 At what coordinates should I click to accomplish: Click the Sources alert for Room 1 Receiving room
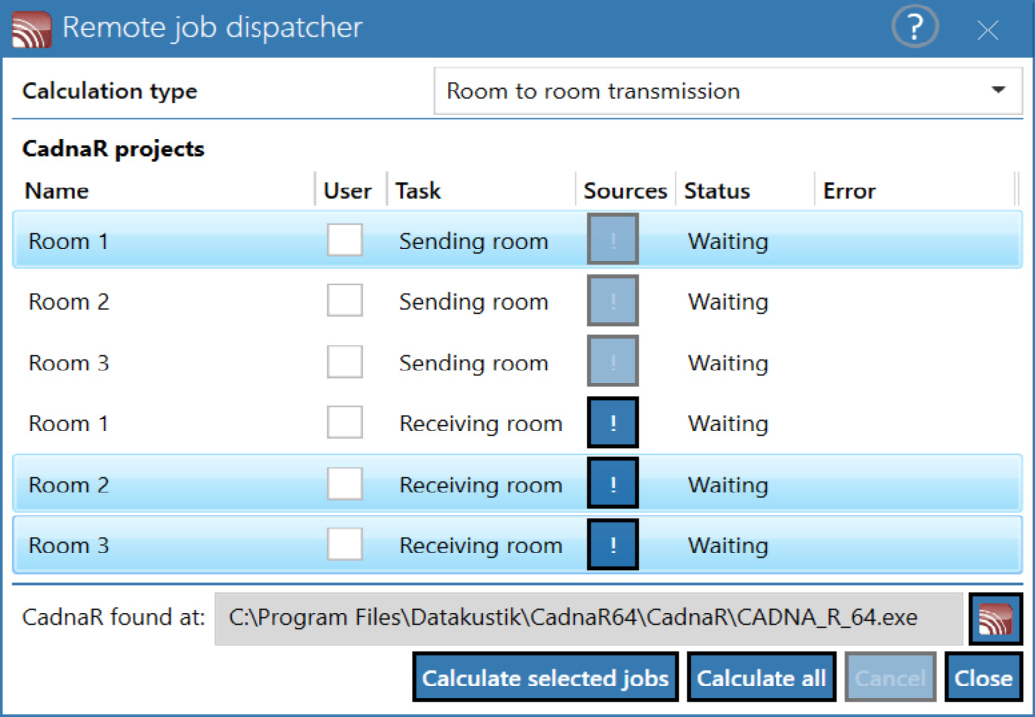click(x=613, y=423)
